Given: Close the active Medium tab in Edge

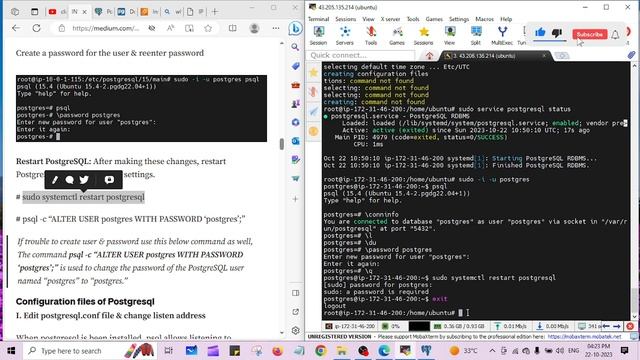Looking at the screenshot, I should coord(84,12).
